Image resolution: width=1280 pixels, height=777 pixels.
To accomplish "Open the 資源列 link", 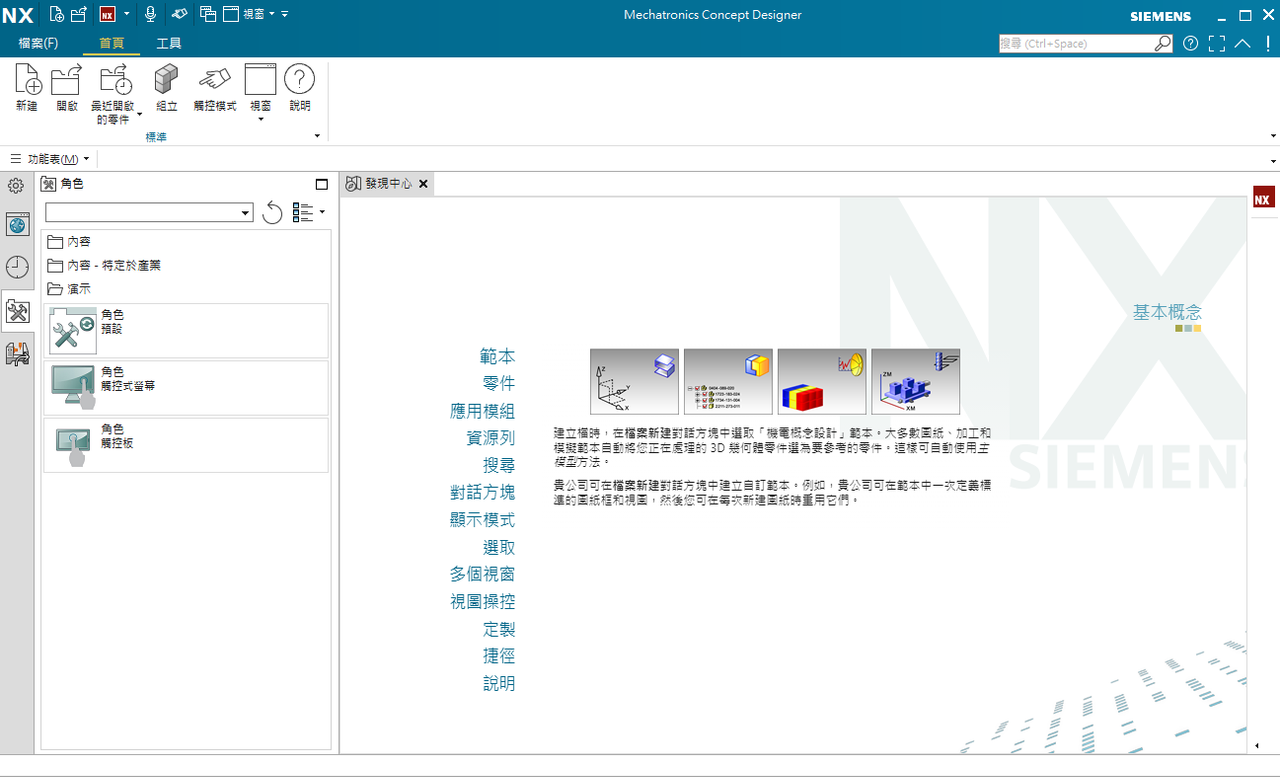I will tap(490, 438).
